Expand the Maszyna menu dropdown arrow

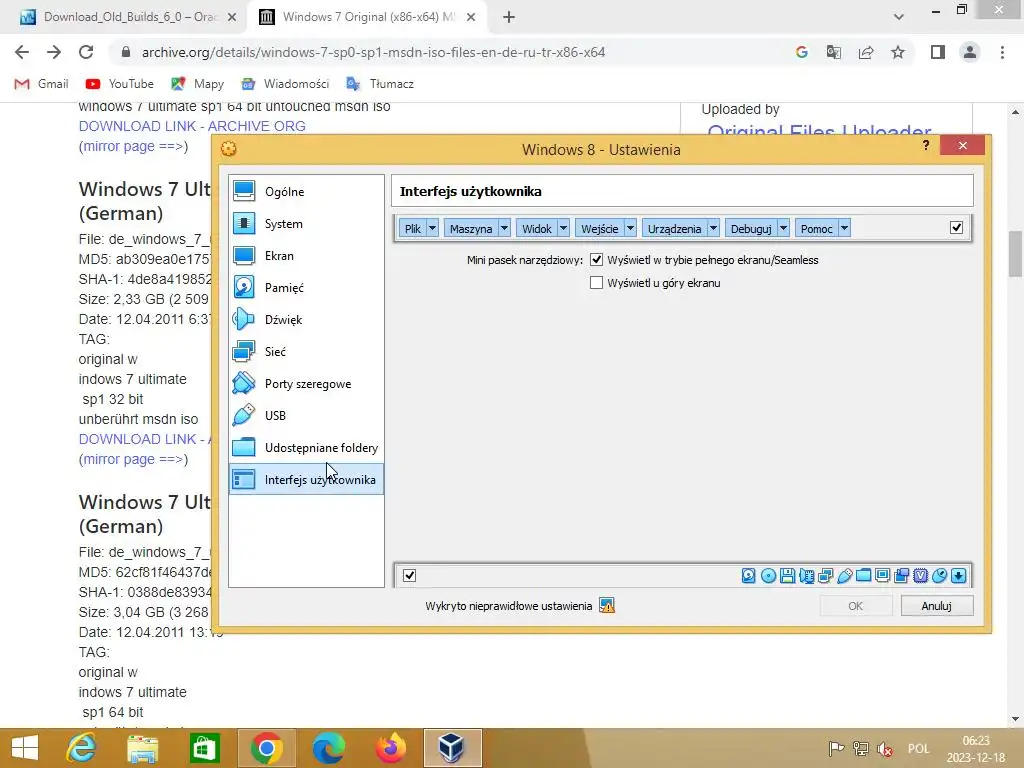(504, 229)
